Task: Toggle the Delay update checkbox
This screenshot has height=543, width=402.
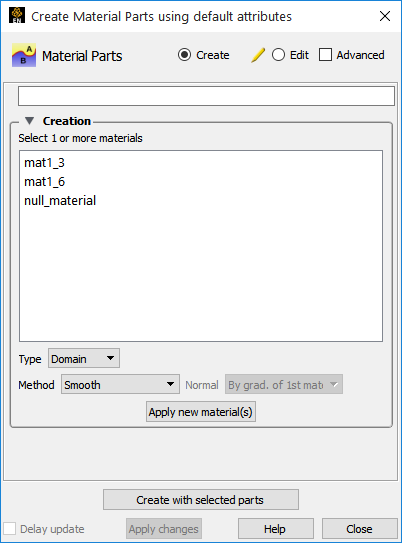Action: (9, 529)
